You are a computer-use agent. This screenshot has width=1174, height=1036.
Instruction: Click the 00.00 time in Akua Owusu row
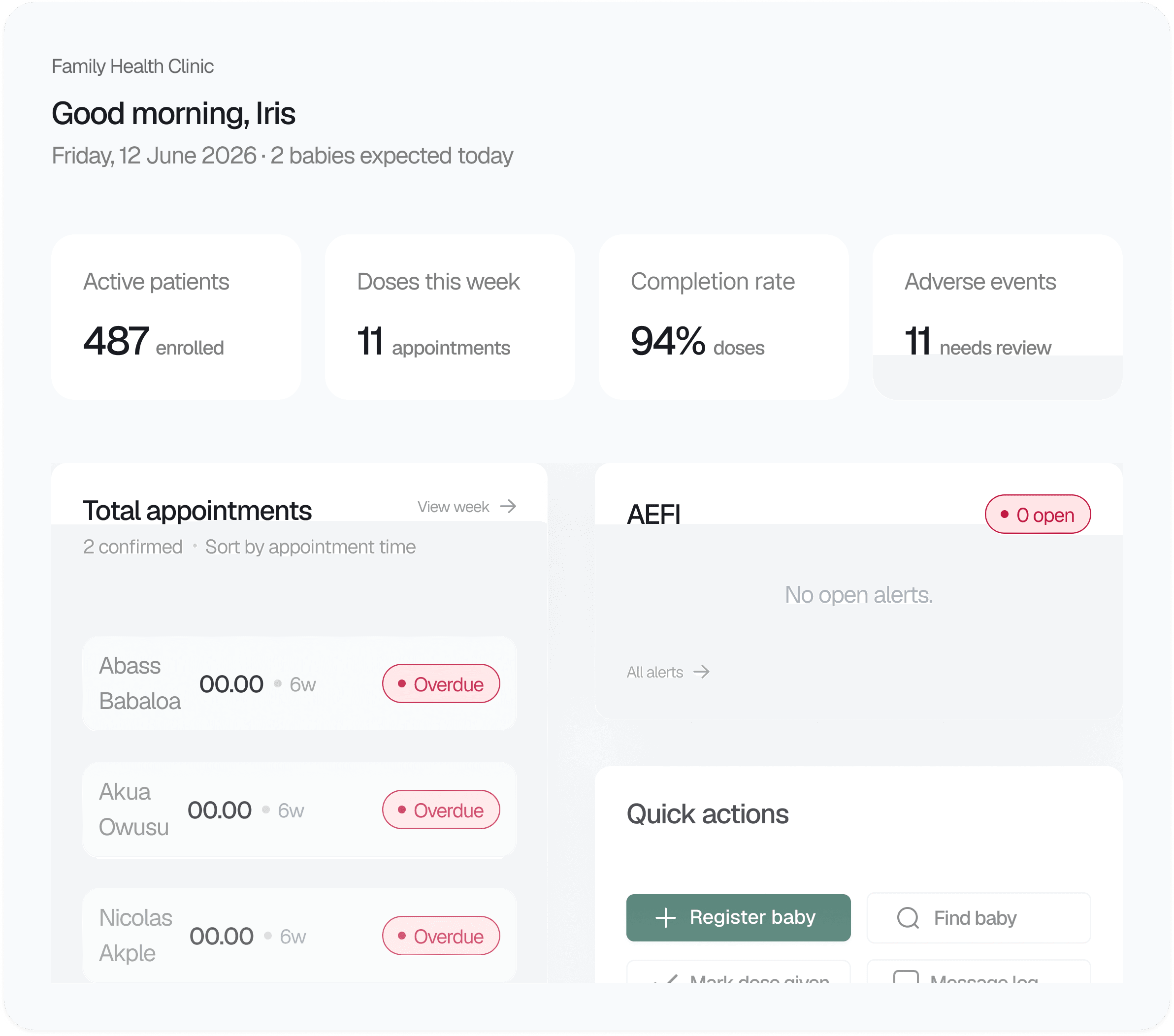click(x=220, y=810)
